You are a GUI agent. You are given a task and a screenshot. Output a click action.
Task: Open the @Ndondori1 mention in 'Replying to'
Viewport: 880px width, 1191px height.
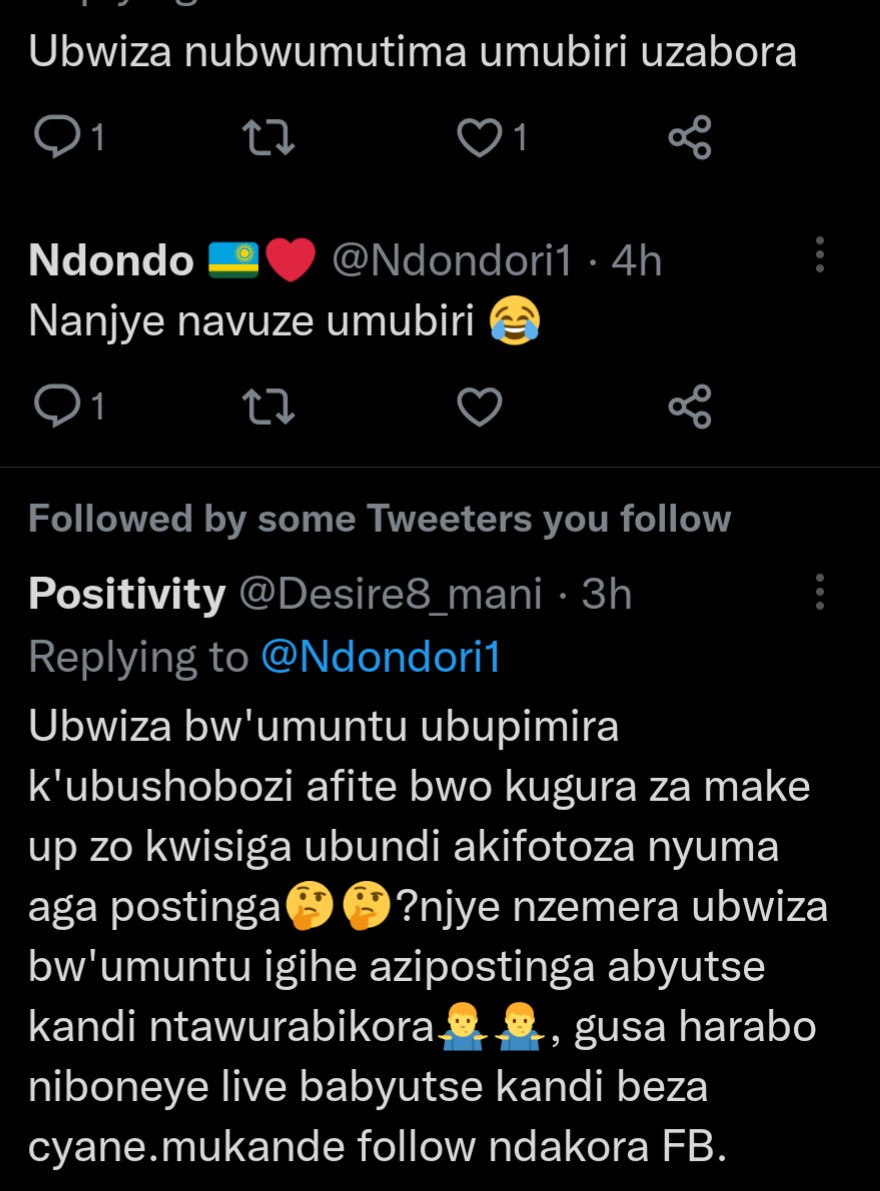click(380, 657)
